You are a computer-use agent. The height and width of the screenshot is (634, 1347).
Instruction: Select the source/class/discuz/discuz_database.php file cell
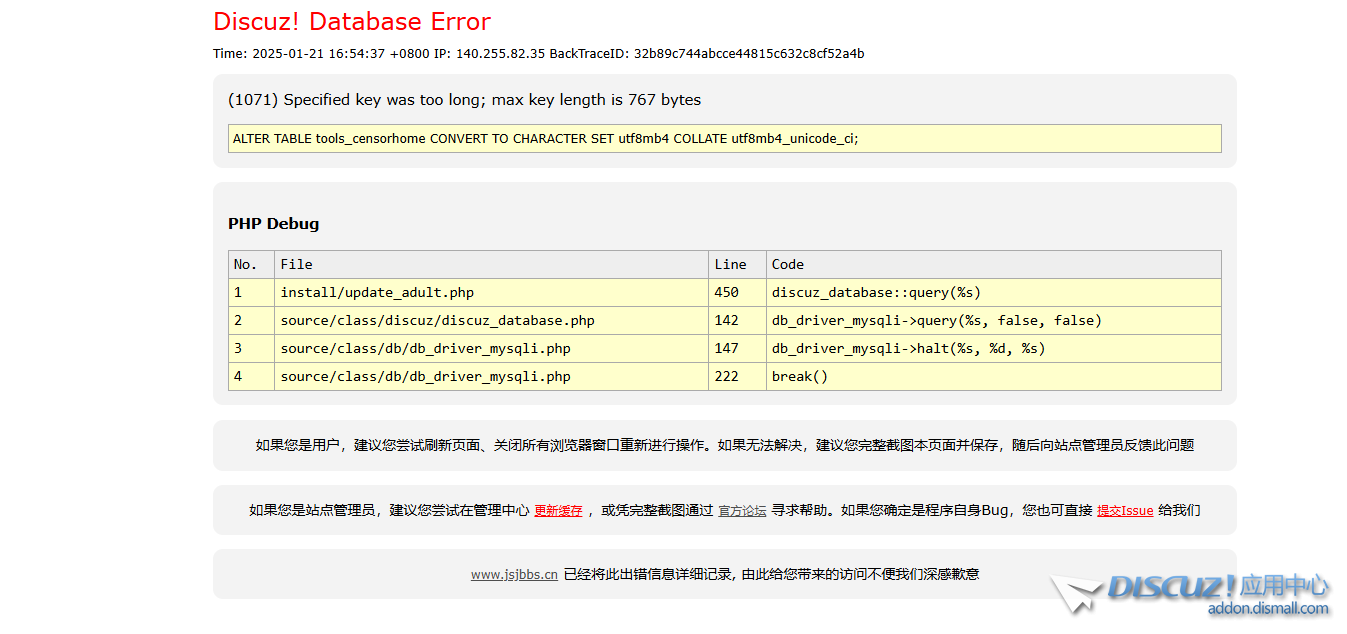click(x=491, y=321)
